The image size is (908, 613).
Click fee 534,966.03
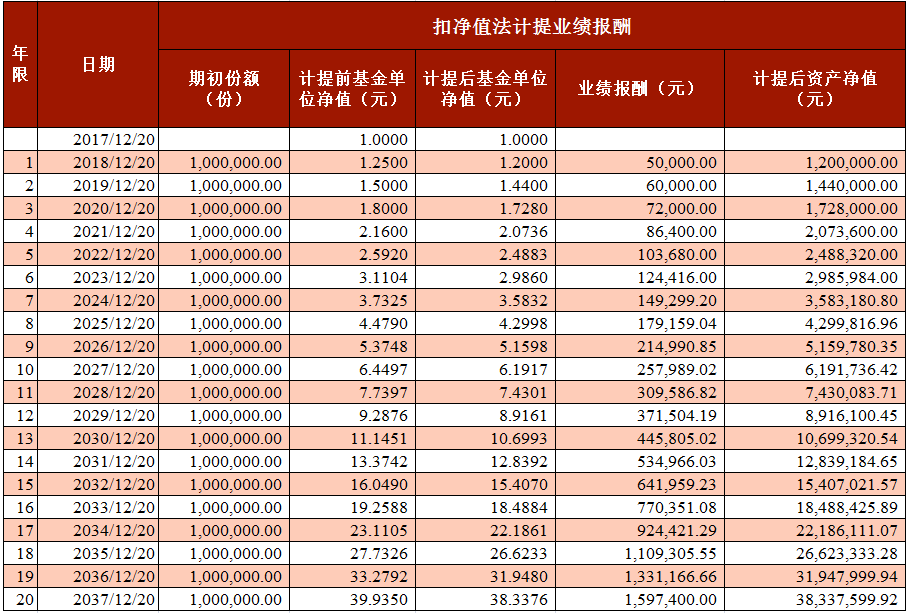tap(639, 461)
